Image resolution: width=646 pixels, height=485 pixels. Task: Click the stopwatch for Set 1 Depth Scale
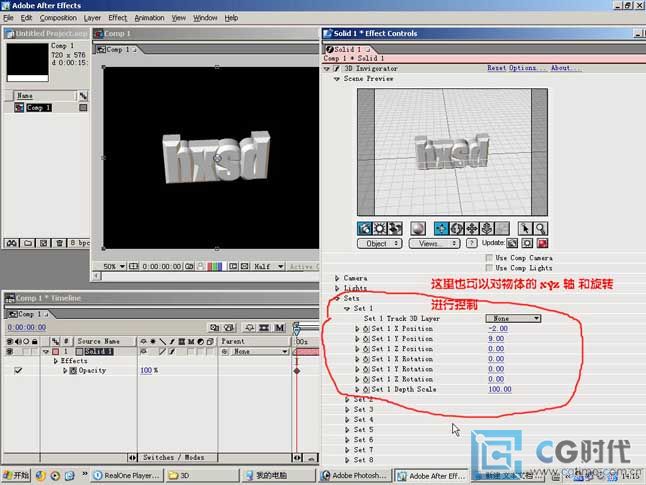[x=366, y=389]
